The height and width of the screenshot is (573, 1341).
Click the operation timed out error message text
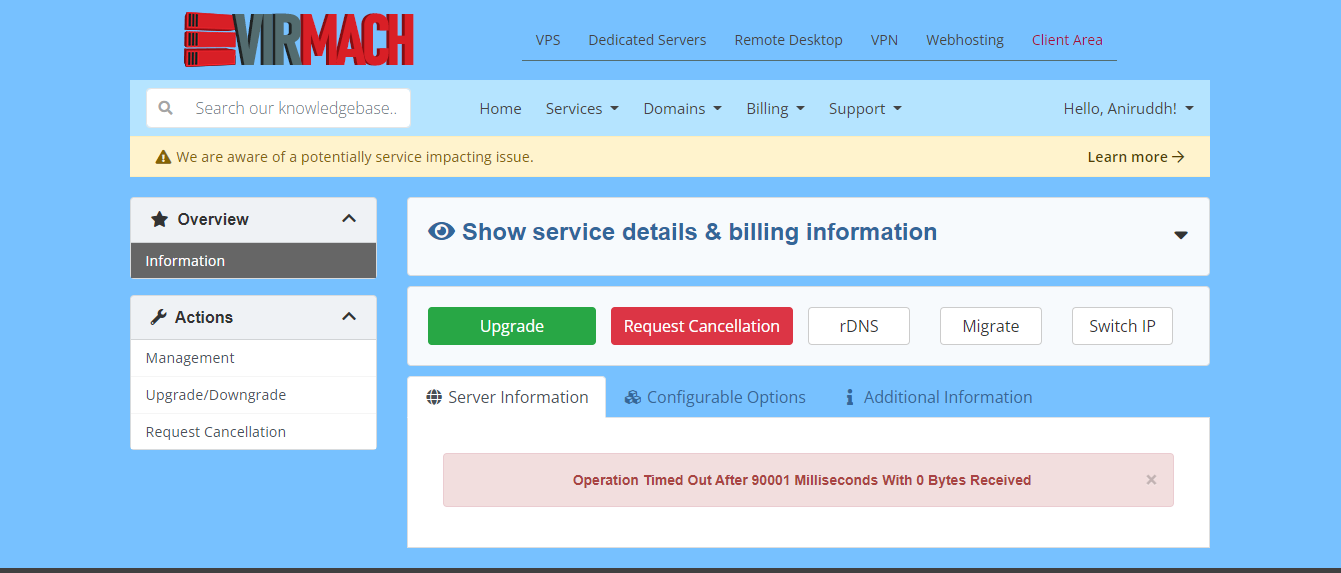click(802, 480)
